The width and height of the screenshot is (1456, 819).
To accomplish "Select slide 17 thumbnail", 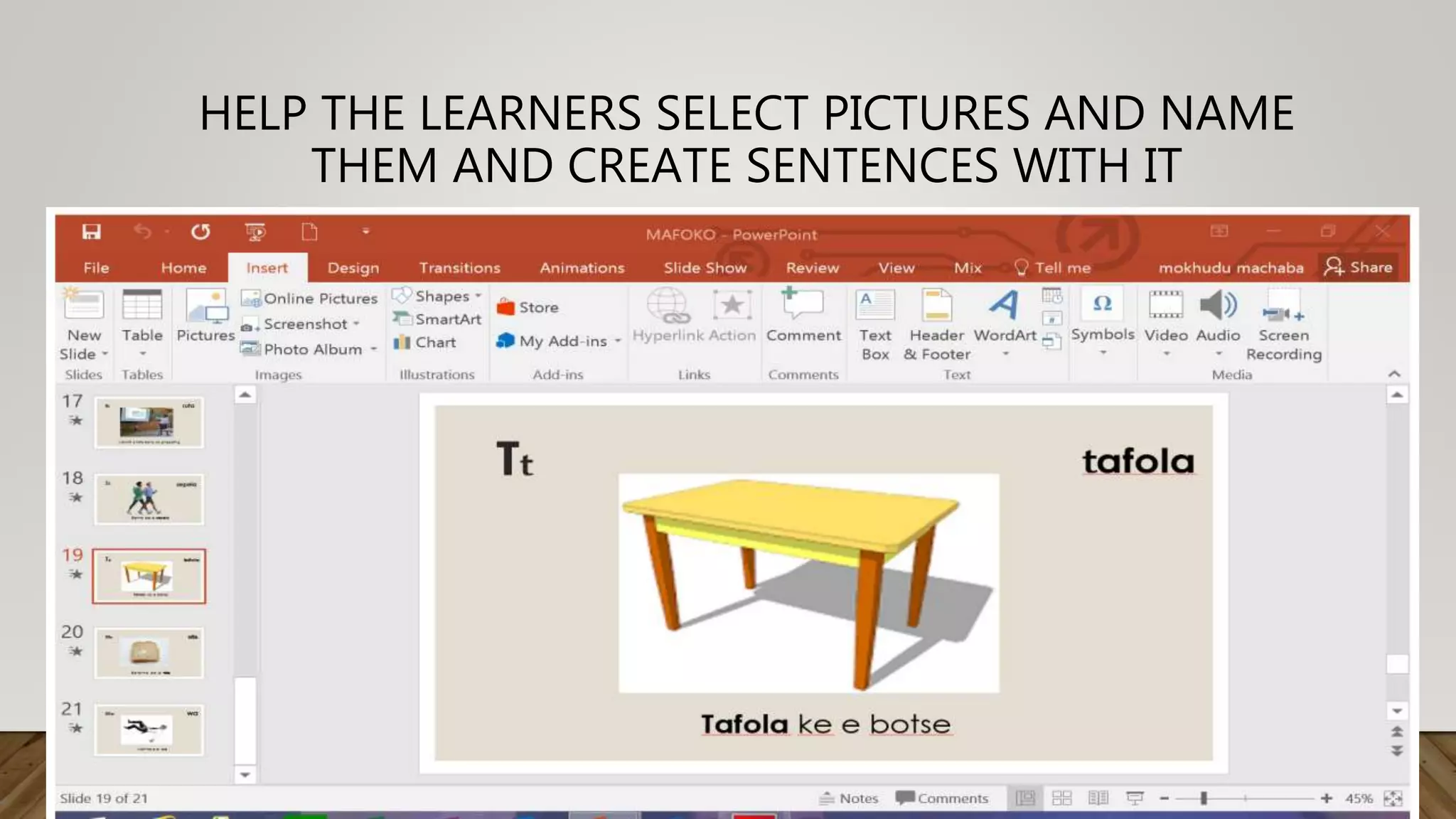I will [x=149, y=422].
